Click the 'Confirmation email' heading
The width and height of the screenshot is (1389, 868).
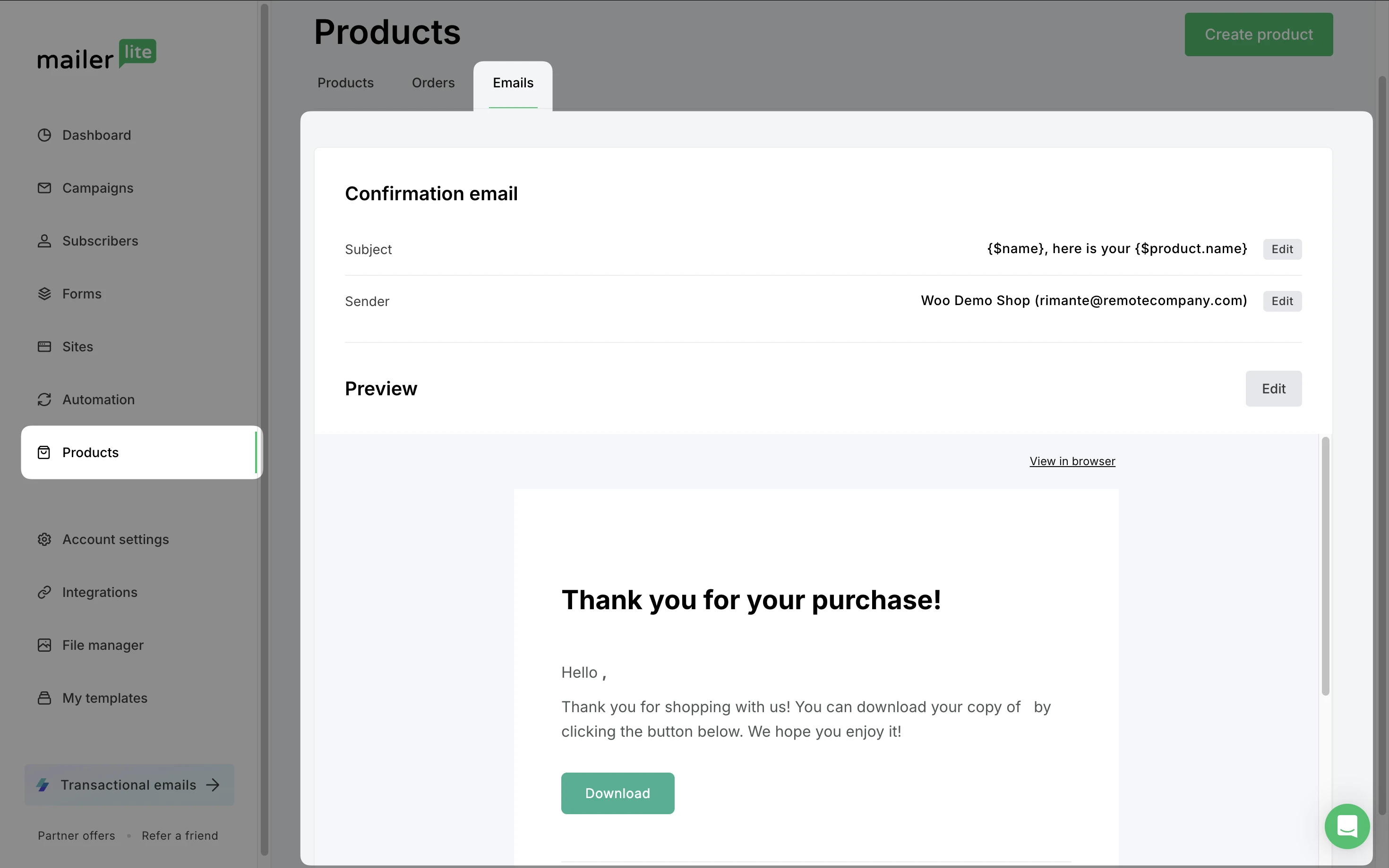pos(431,194)
